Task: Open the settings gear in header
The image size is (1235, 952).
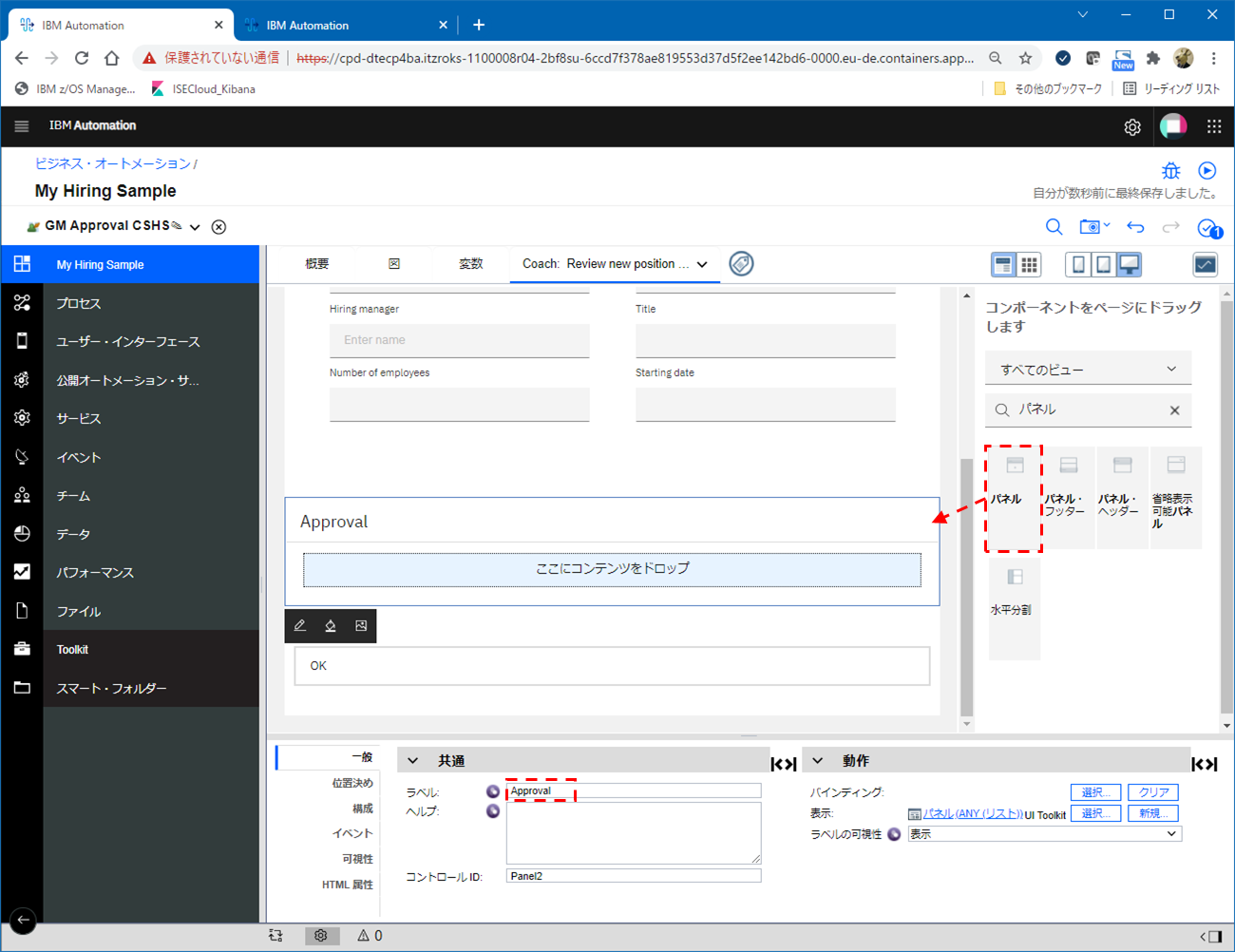Action: [1132, 126]
